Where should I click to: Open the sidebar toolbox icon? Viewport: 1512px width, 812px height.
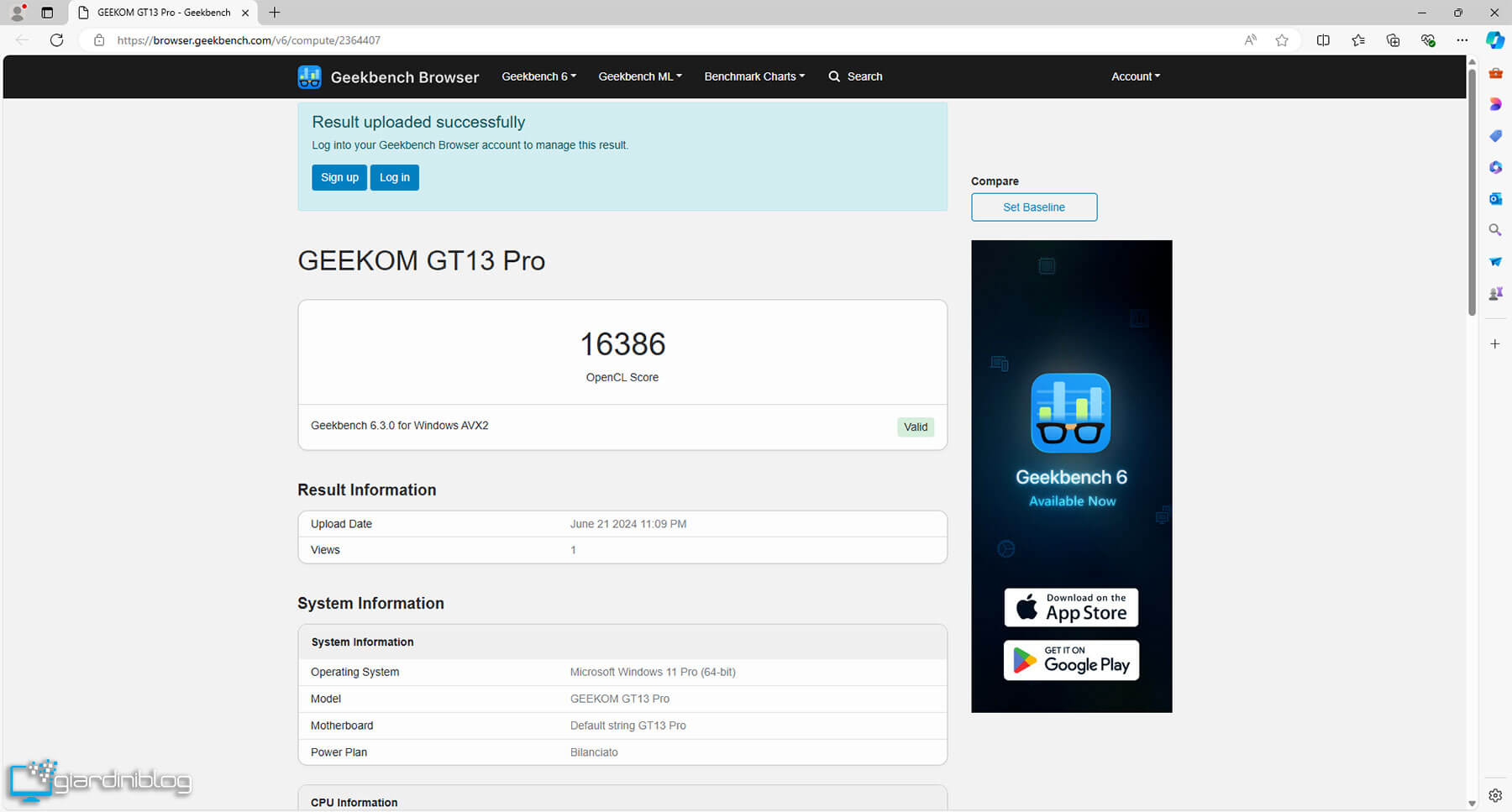(x=1495, y=73)
